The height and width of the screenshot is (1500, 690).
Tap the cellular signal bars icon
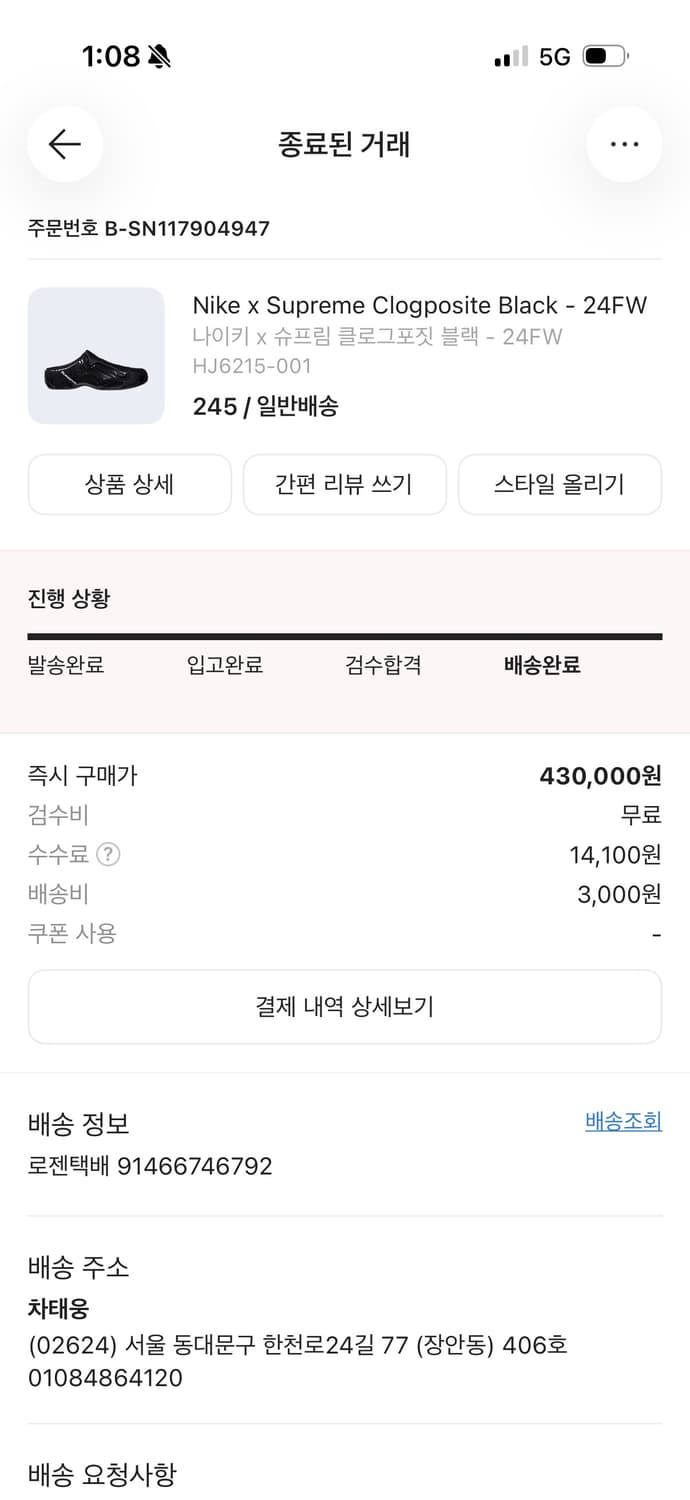pos(511,57)
